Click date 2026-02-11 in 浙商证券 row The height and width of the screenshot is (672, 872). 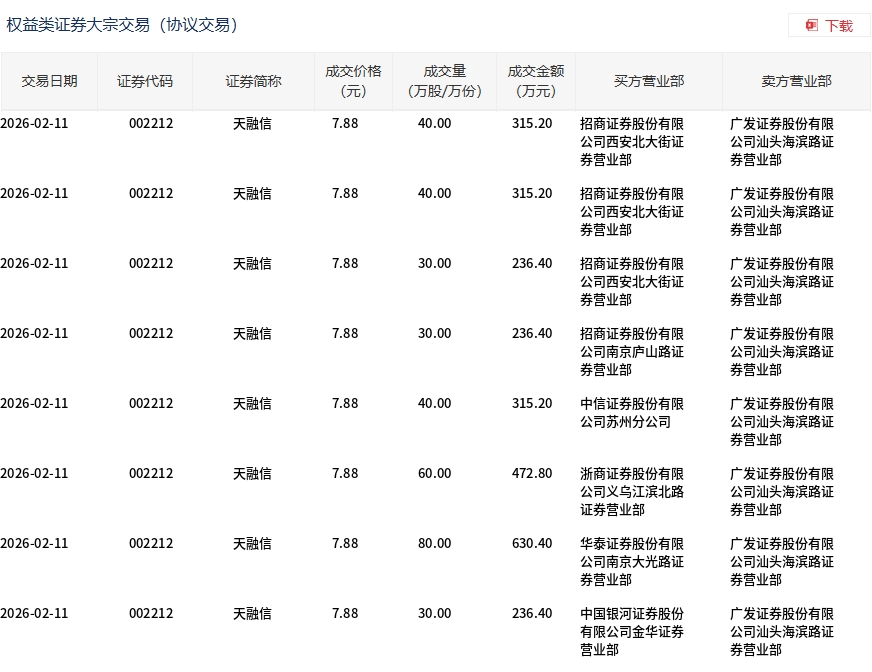tap(34, 473)
